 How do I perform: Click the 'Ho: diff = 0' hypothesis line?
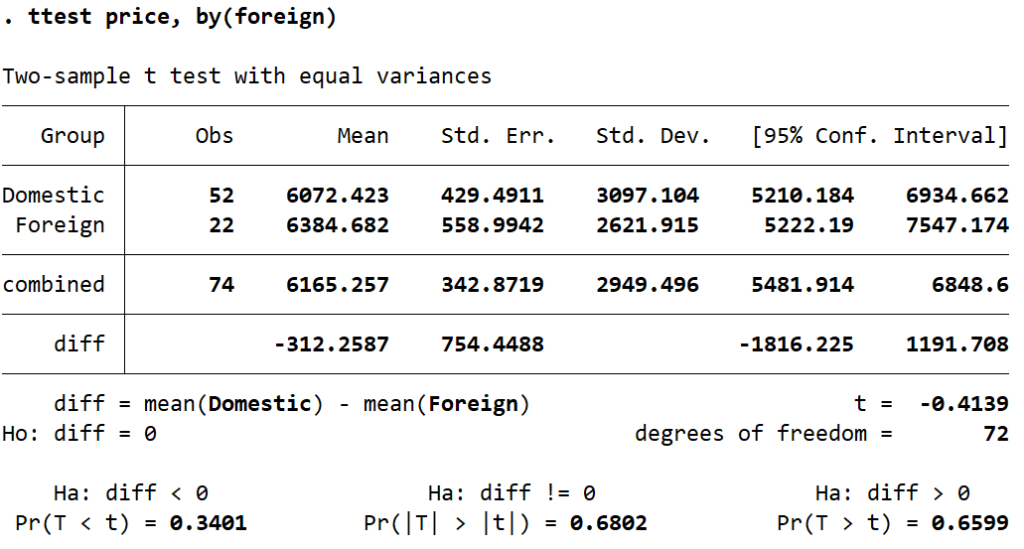pos(80,434)
